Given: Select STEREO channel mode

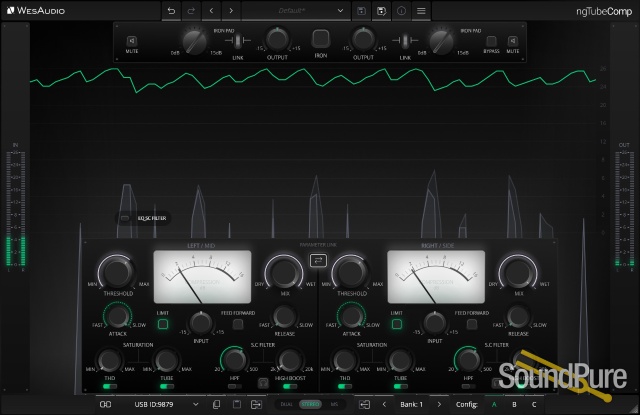Looking at the screenshot, I should point(310,404).
